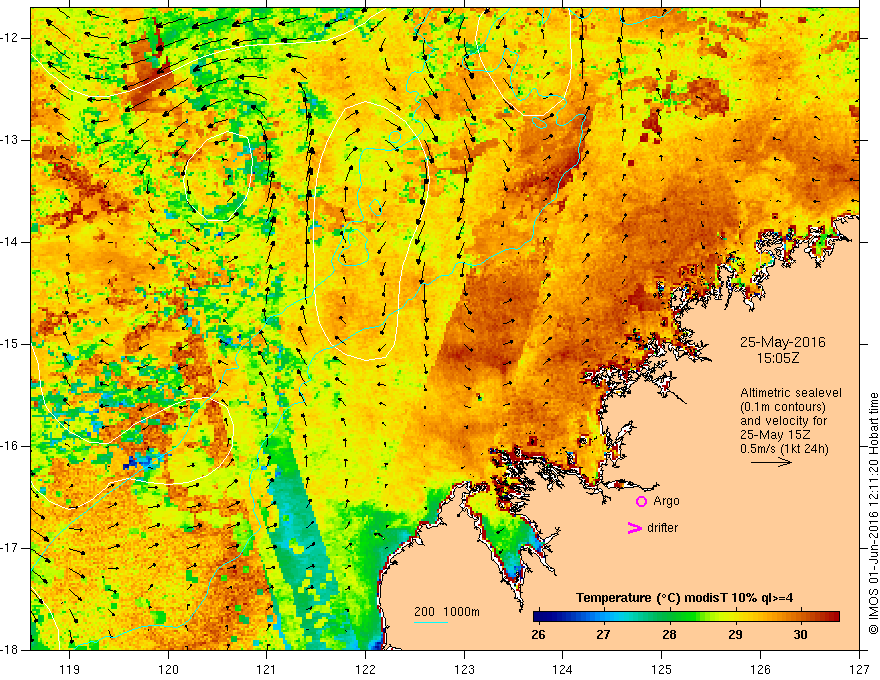
Task: Click the '15:05Z' time label
Action: point(777,358)
